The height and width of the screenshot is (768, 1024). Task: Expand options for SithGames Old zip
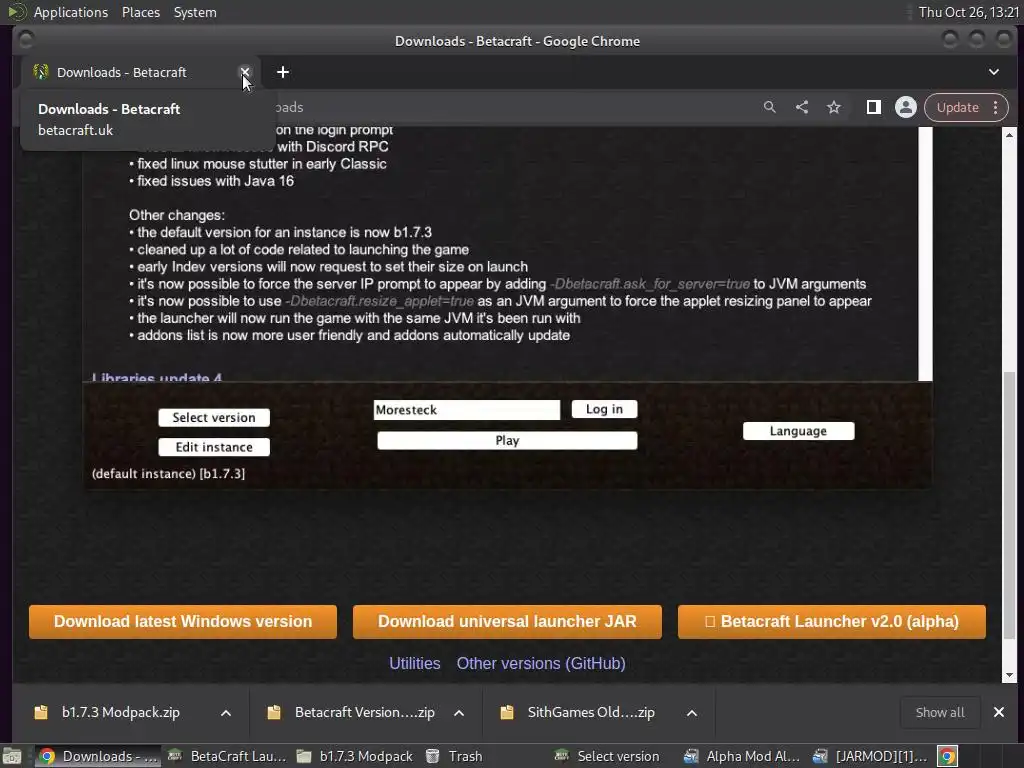[692, 712]
